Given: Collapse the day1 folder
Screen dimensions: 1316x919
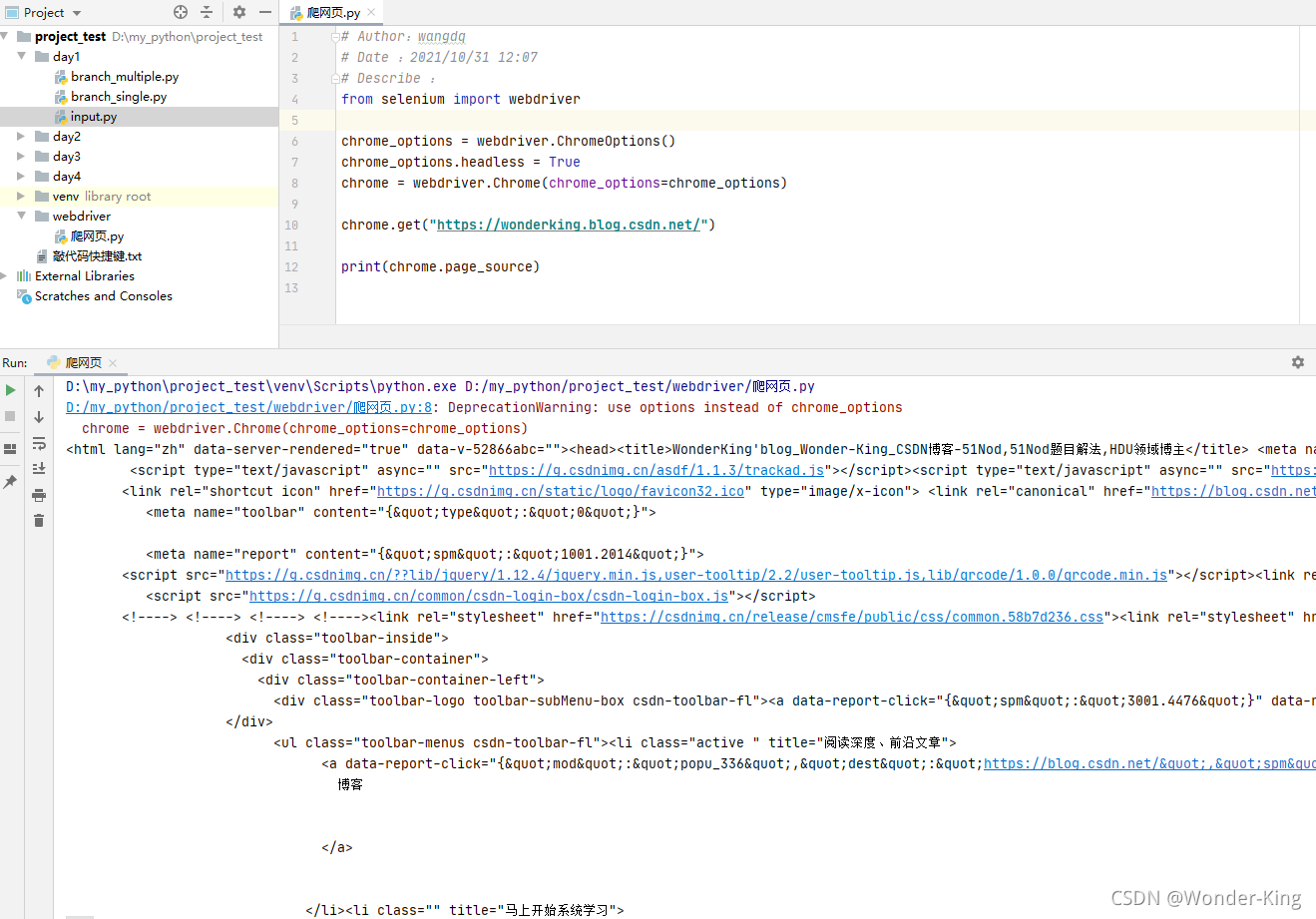Looking at the screenshot, I should pyautogui.click(x=22, y=57).
